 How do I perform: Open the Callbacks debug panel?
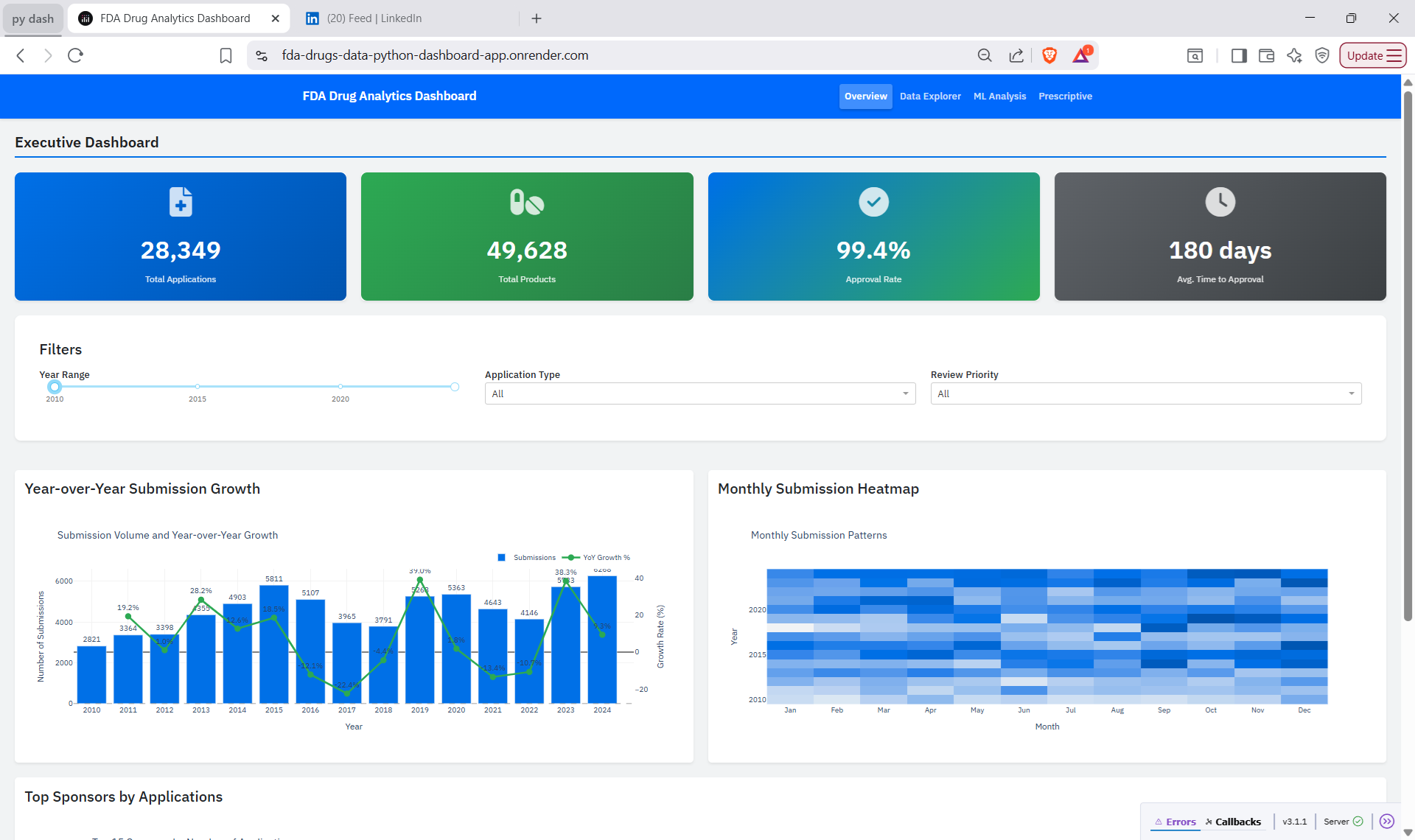coord(1233,822)
